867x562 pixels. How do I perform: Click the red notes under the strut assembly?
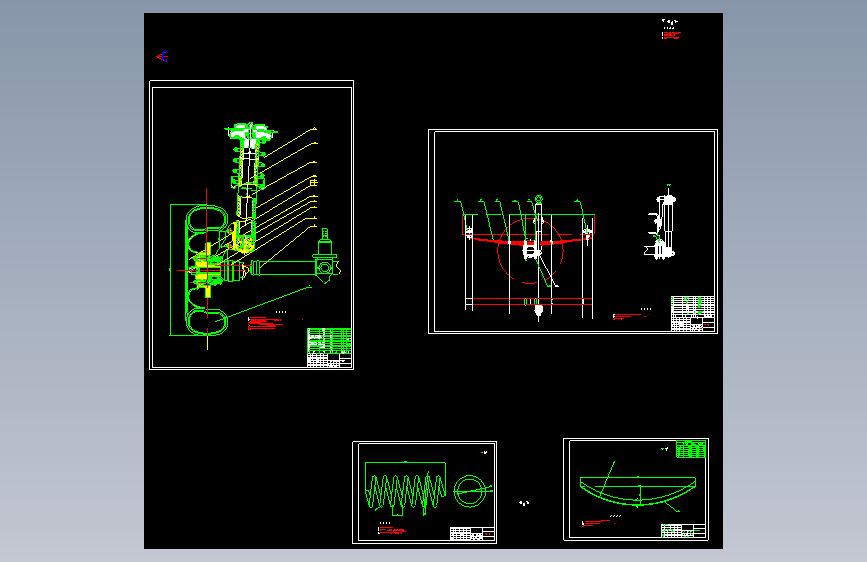tap(265, 323)
